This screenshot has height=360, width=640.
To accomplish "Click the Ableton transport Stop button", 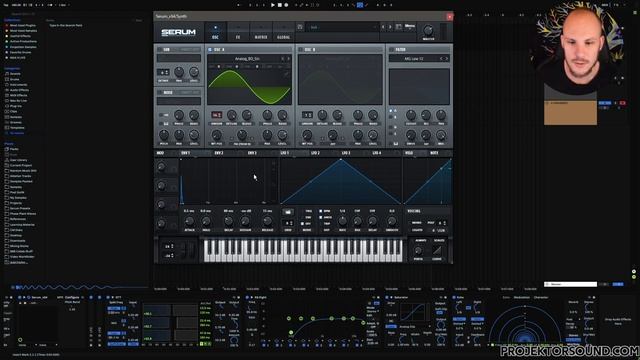I will pos(280,5).
